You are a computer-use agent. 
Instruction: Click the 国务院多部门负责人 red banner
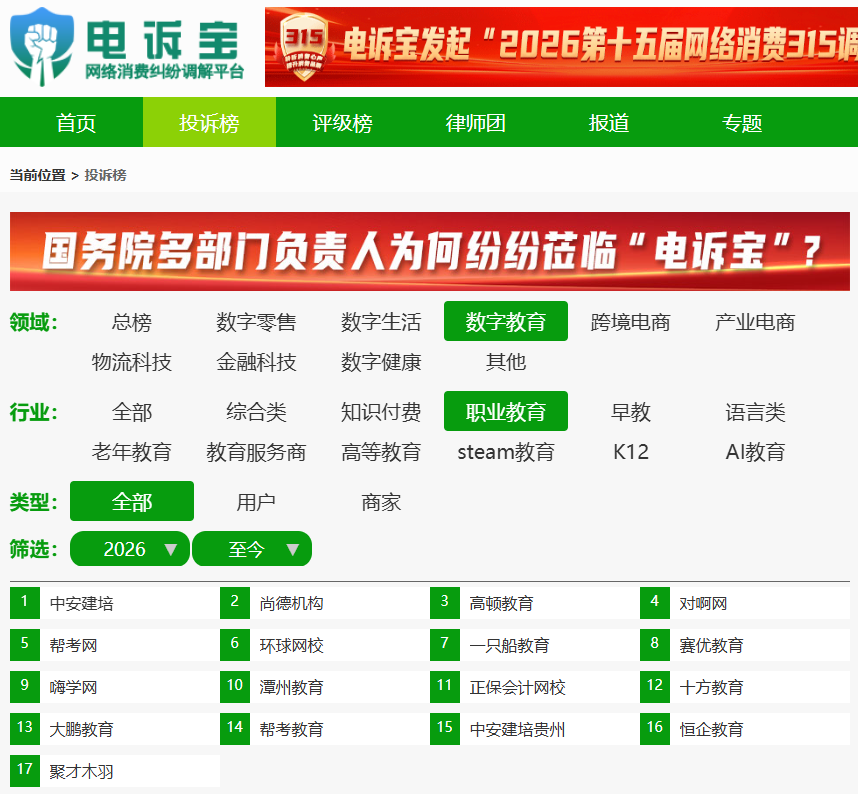point(430,251)
